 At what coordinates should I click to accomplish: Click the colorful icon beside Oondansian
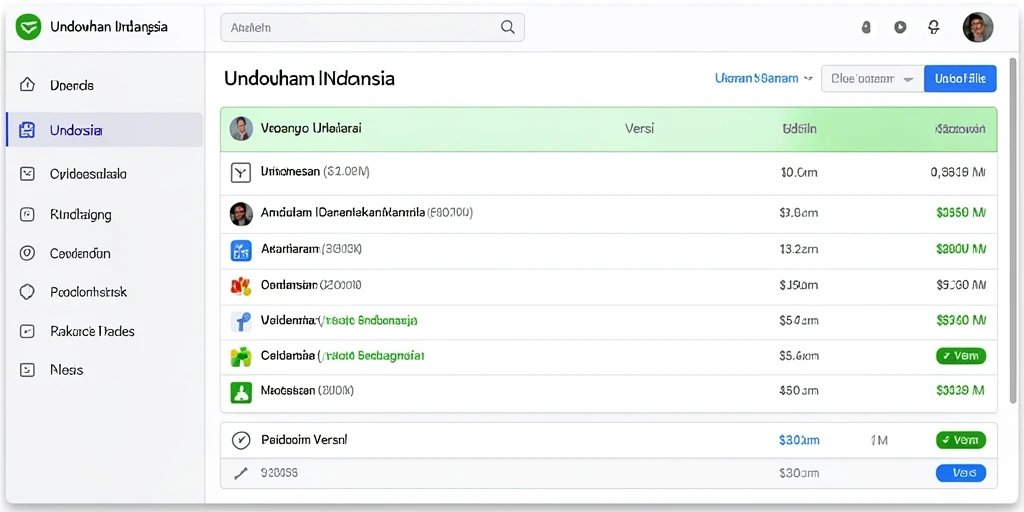tap(241, 285)
